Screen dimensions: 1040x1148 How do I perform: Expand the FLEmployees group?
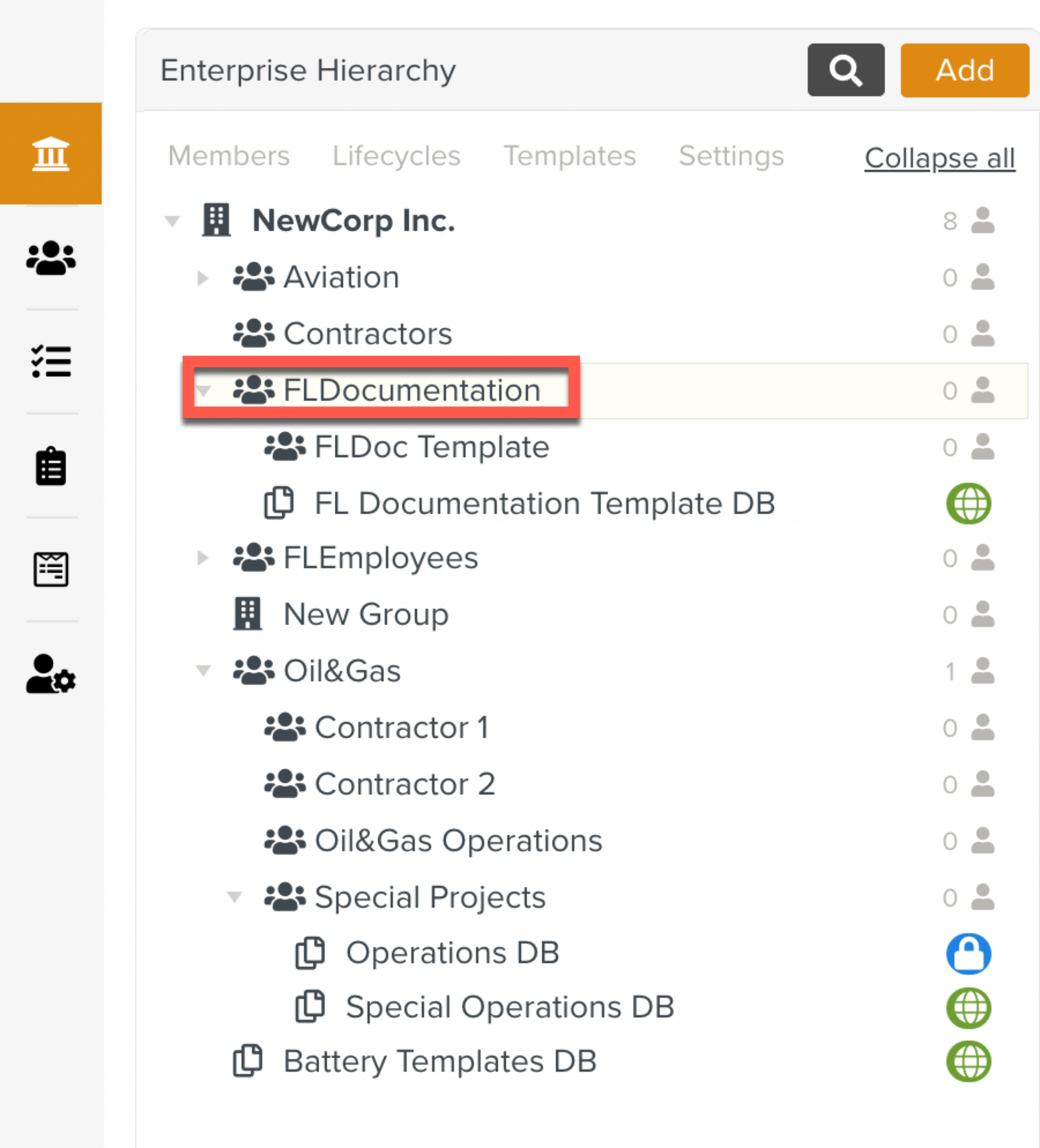coord(203,558)
